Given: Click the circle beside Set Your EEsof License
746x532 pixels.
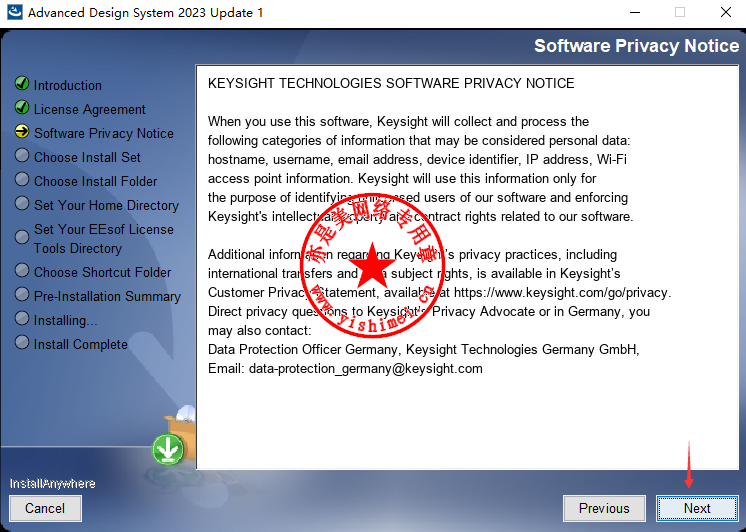Looking at the screenshot, I should coord(22,237).
